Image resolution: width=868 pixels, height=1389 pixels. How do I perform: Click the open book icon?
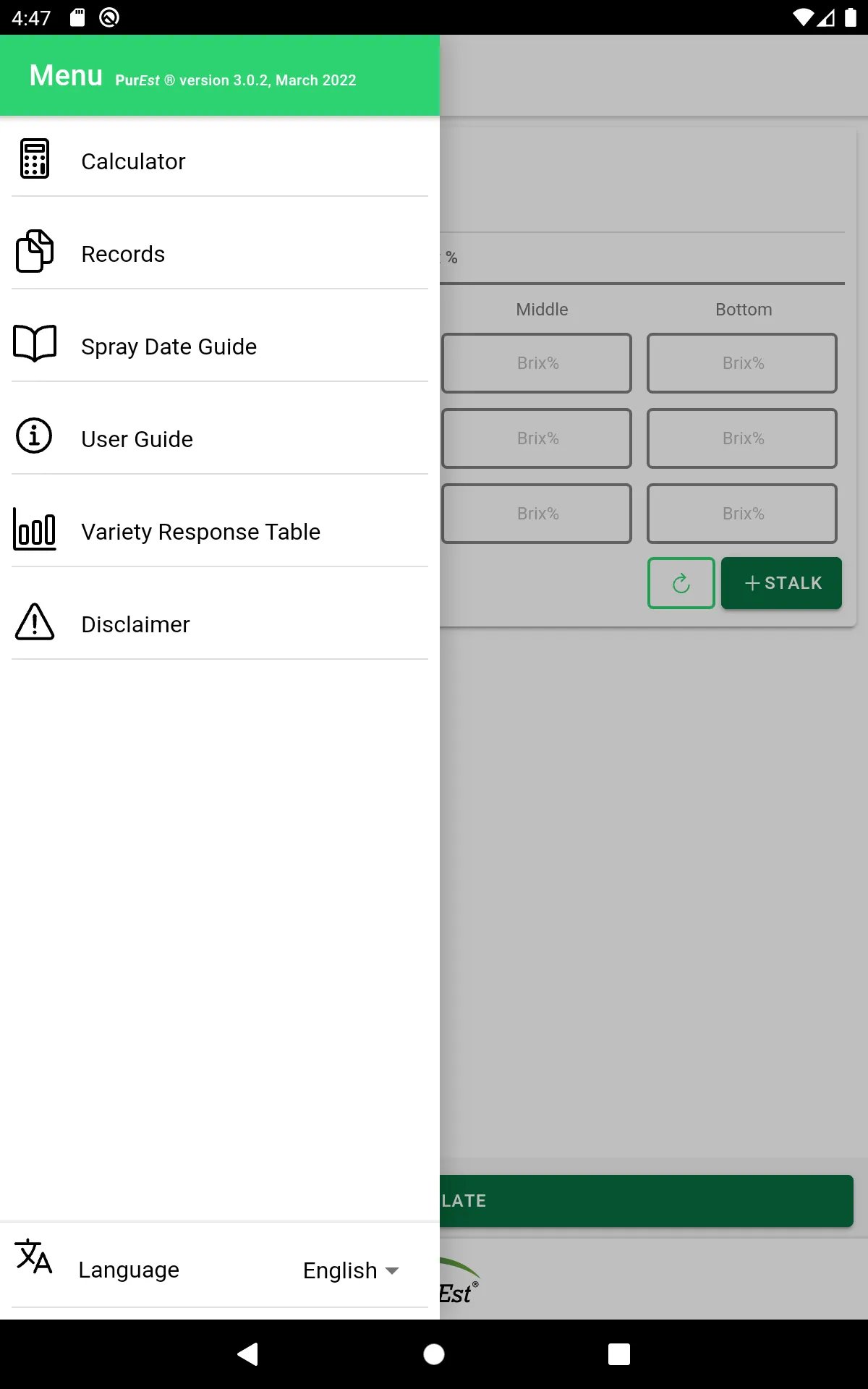pyautogui.click(x=35, y=343)
